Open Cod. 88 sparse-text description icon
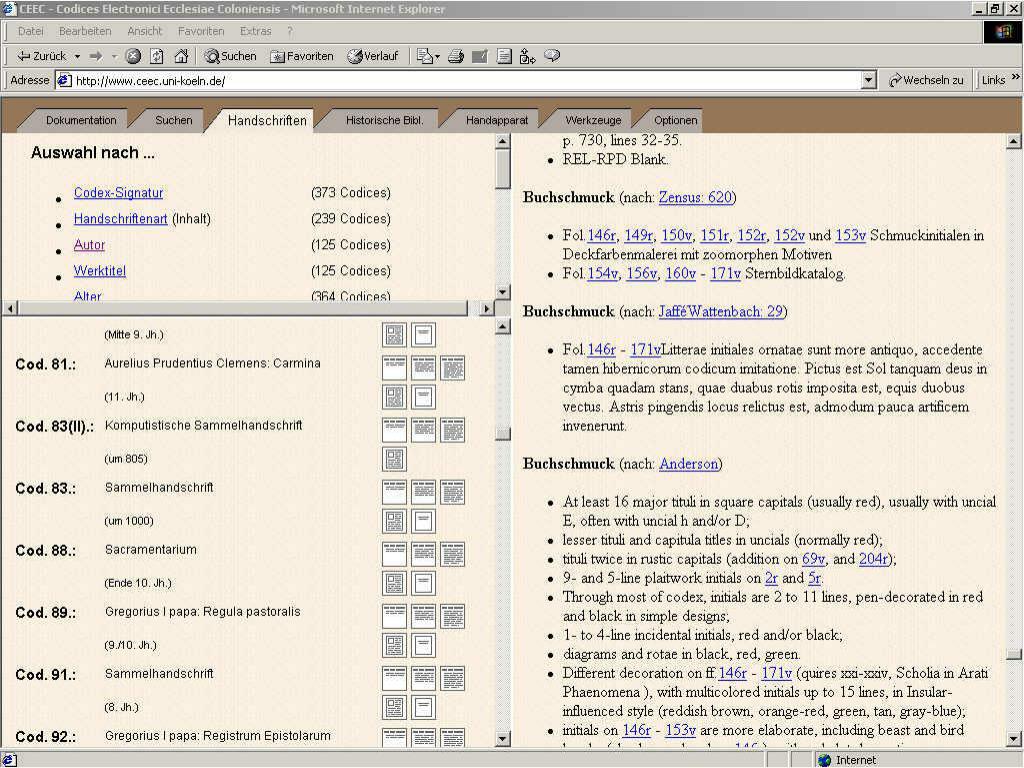The width and height of the screenshot is (1024, 768). (394, 554)
